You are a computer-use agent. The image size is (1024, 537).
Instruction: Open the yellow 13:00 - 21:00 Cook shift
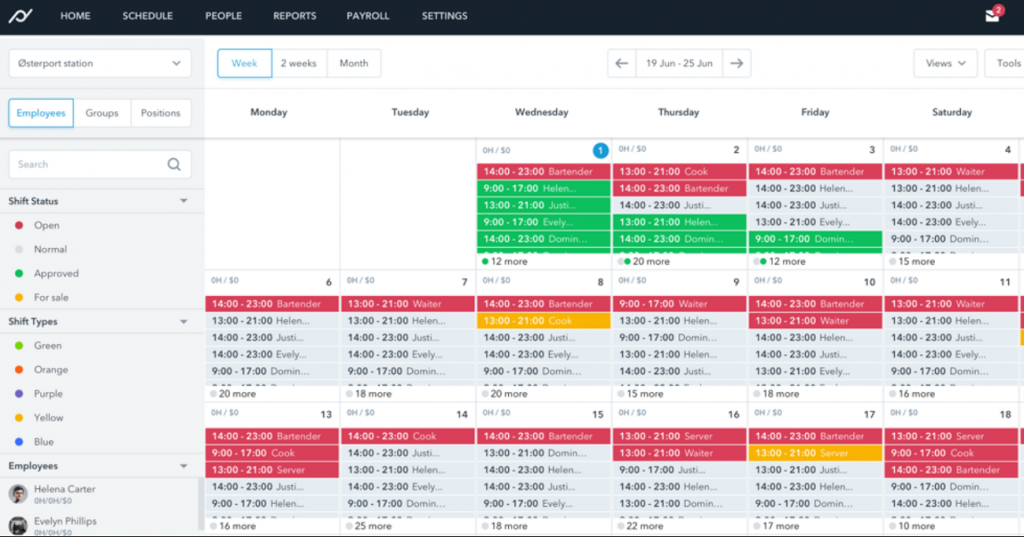543,321
